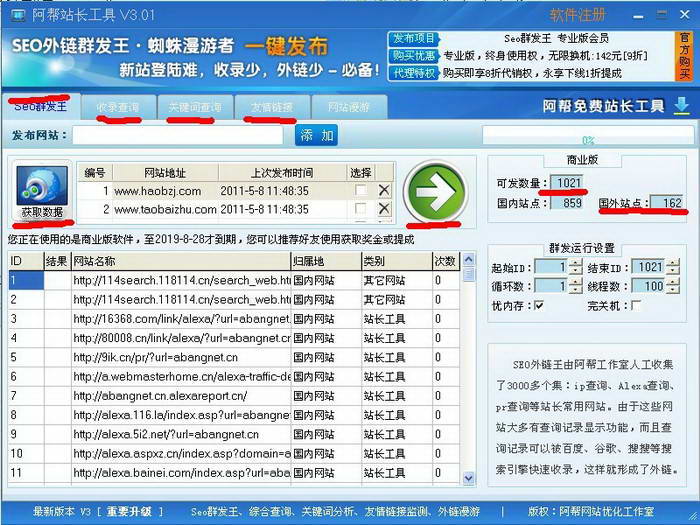This screenshot has width=700, height=525.
Task: Select row 5 with 9ik.cn URL
Action: [234, 357]
